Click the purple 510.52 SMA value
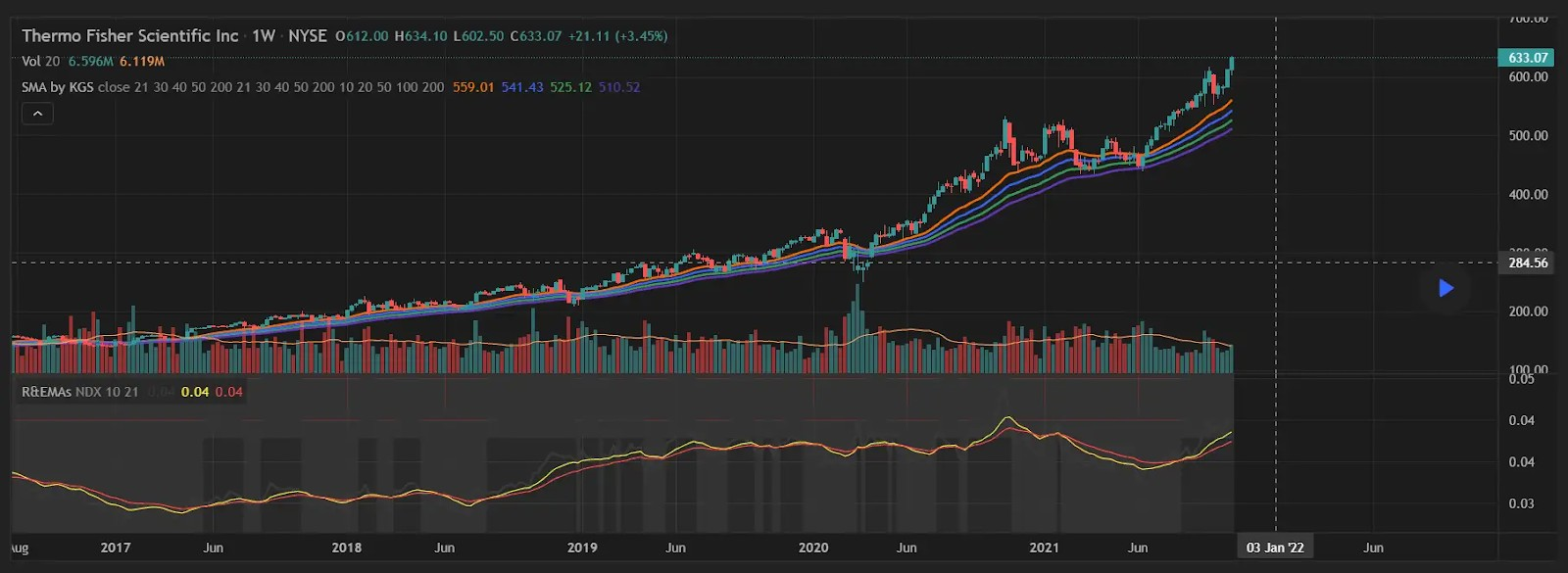 [x=618, y=87]
